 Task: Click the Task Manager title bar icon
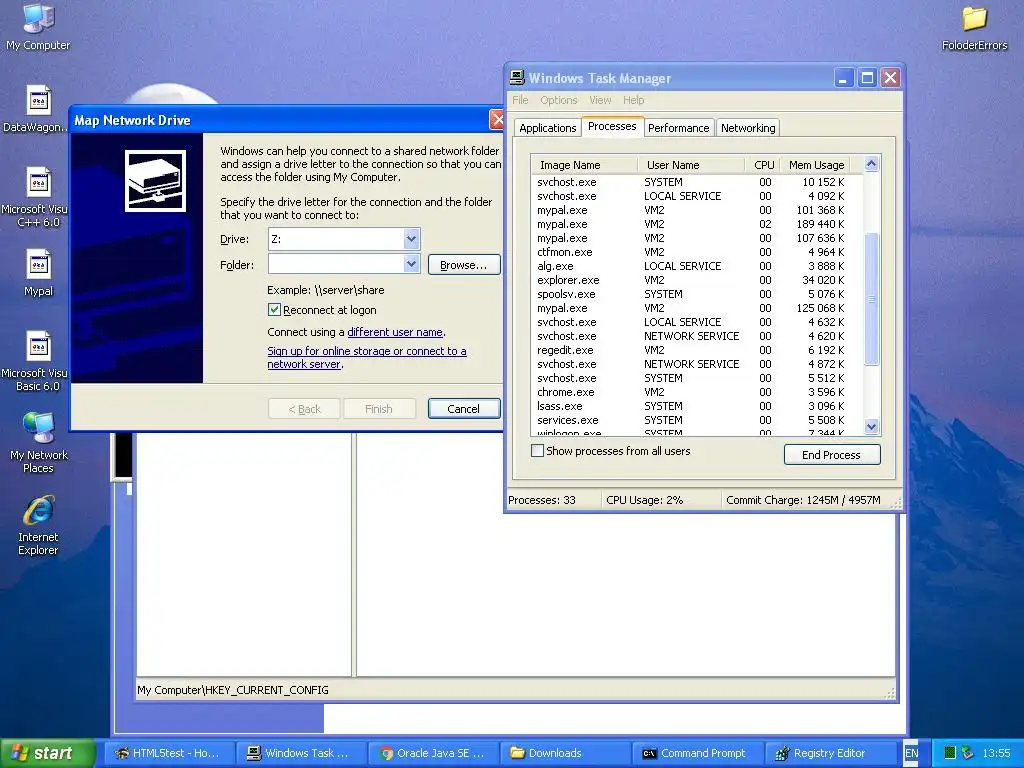pyautogui.click(x=517, y=78)
